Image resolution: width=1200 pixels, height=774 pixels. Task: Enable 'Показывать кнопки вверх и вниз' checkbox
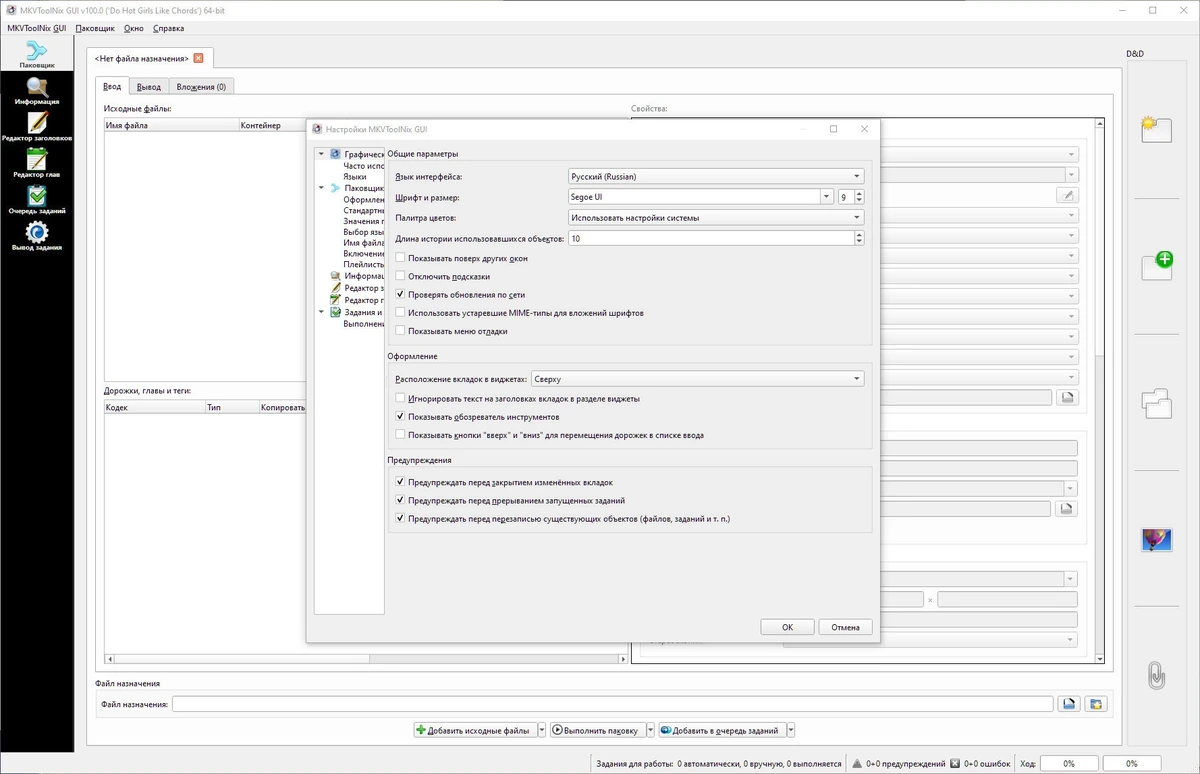click(401, 435)
